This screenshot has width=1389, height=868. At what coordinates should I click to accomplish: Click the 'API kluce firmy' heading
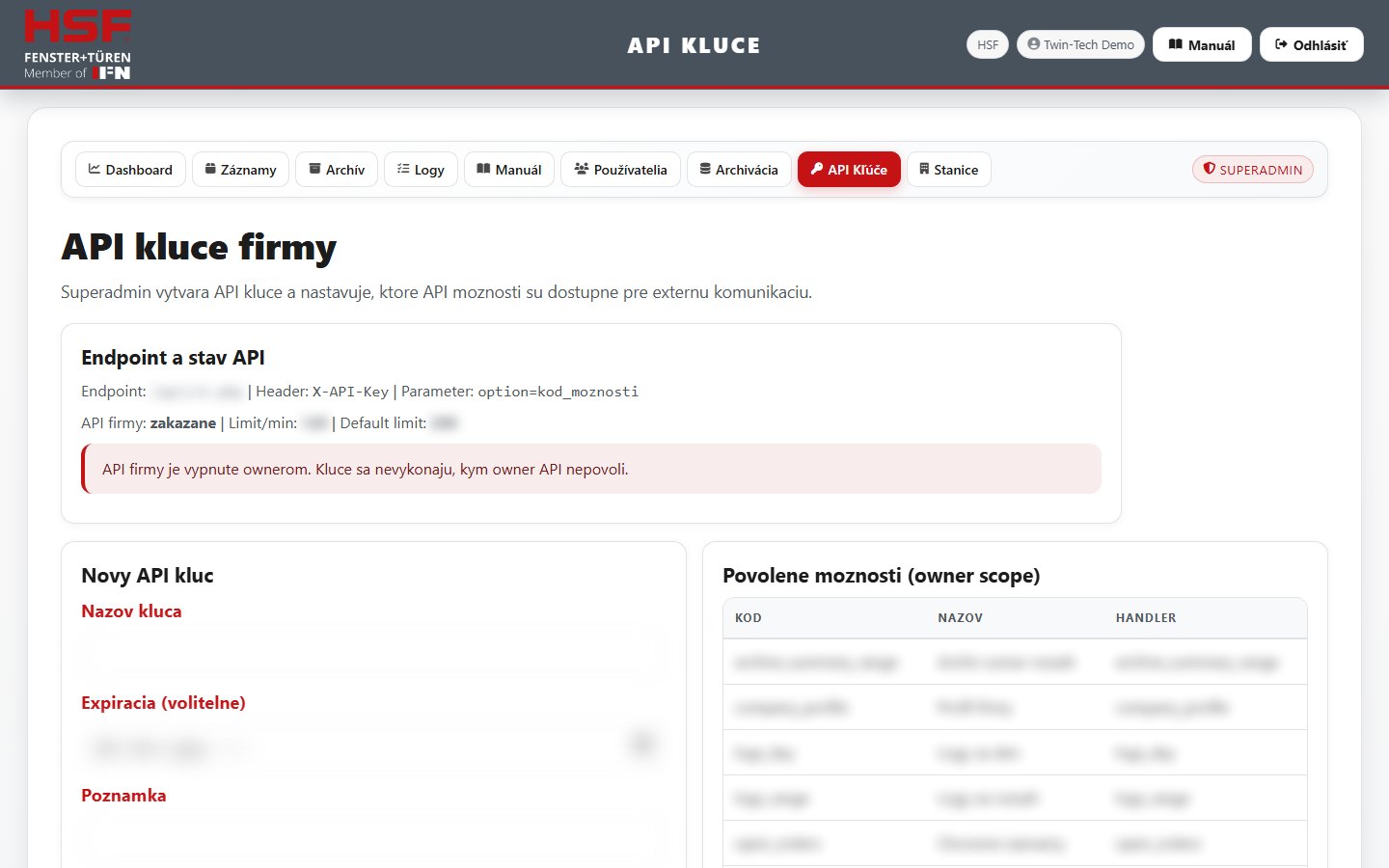199,248
